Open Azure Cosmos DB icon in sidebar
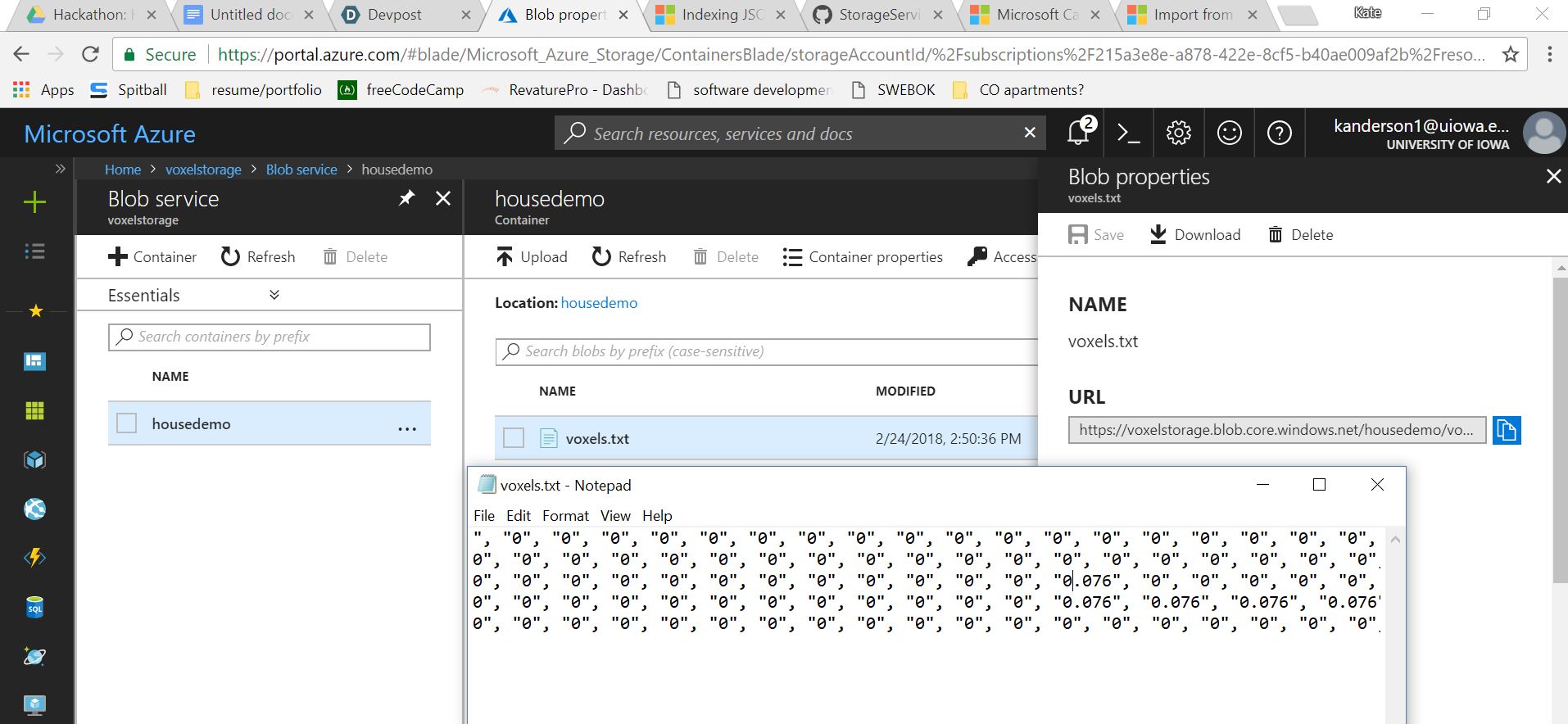The image size is (1568, 724). coord(34,656)
